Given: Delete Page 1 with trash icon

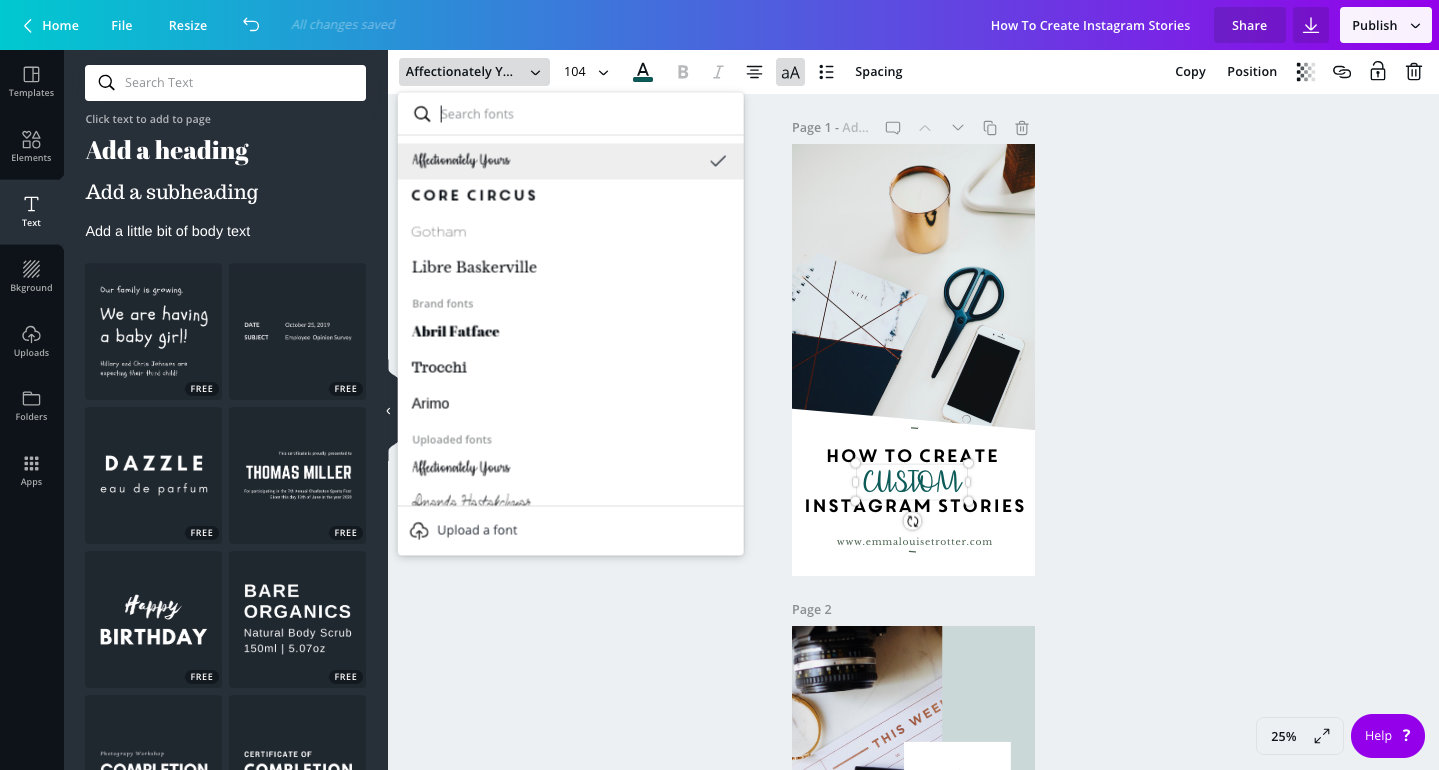Looking at the screenshot, I should pyautogui.click(x=1022, y=128).
